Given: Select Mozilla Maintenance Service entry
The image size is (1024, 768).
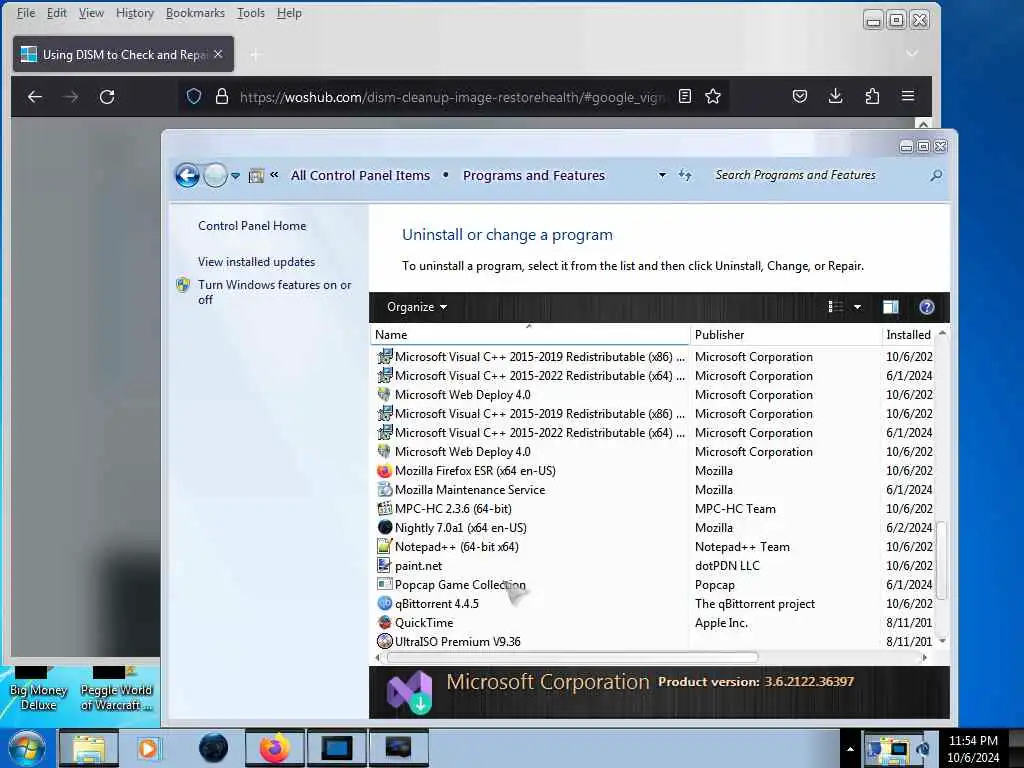Looking at the screenshot, I should point(470,490).
